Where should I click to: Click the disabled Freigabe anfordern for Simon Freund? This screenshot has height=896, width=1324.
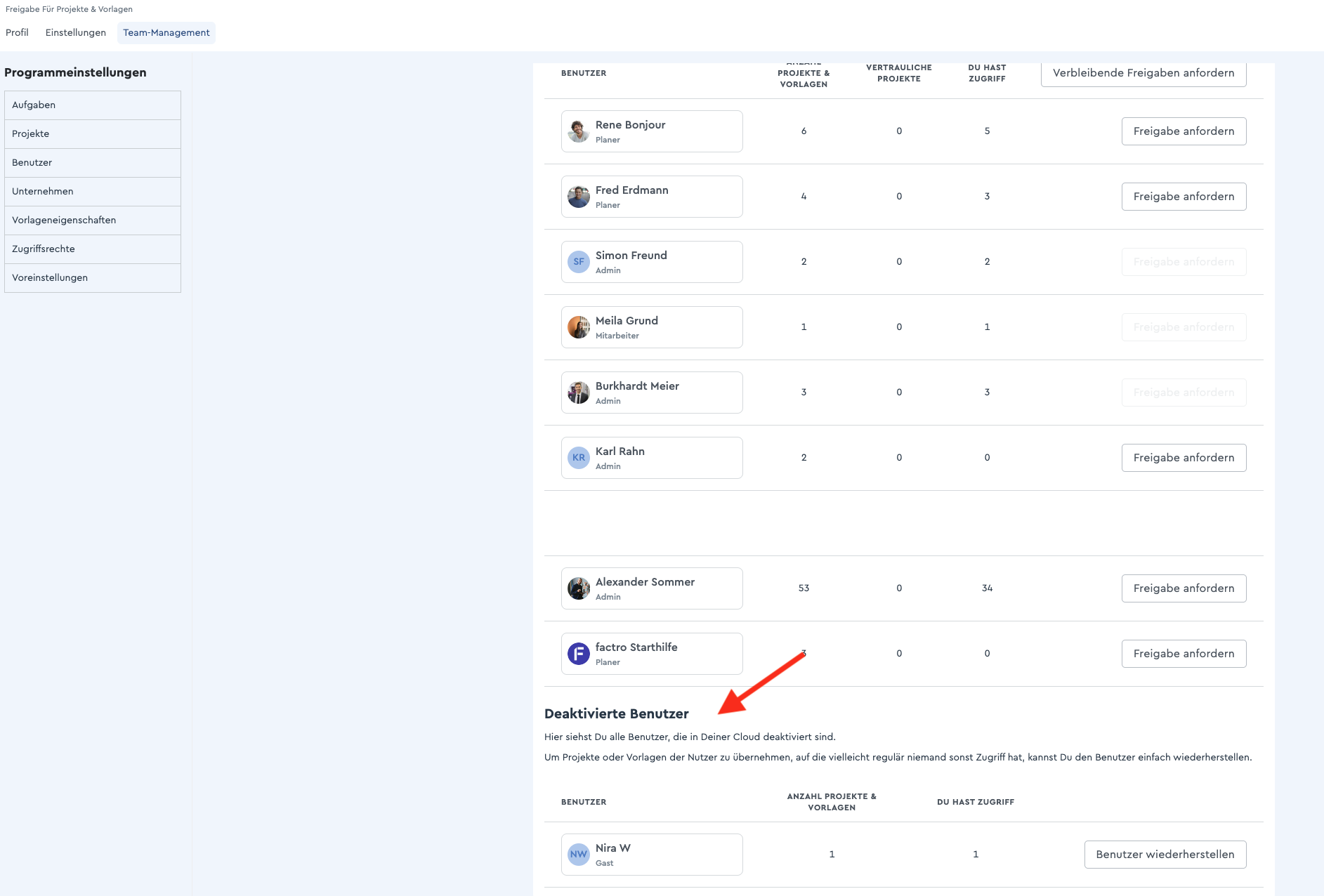pos(1184,262)
